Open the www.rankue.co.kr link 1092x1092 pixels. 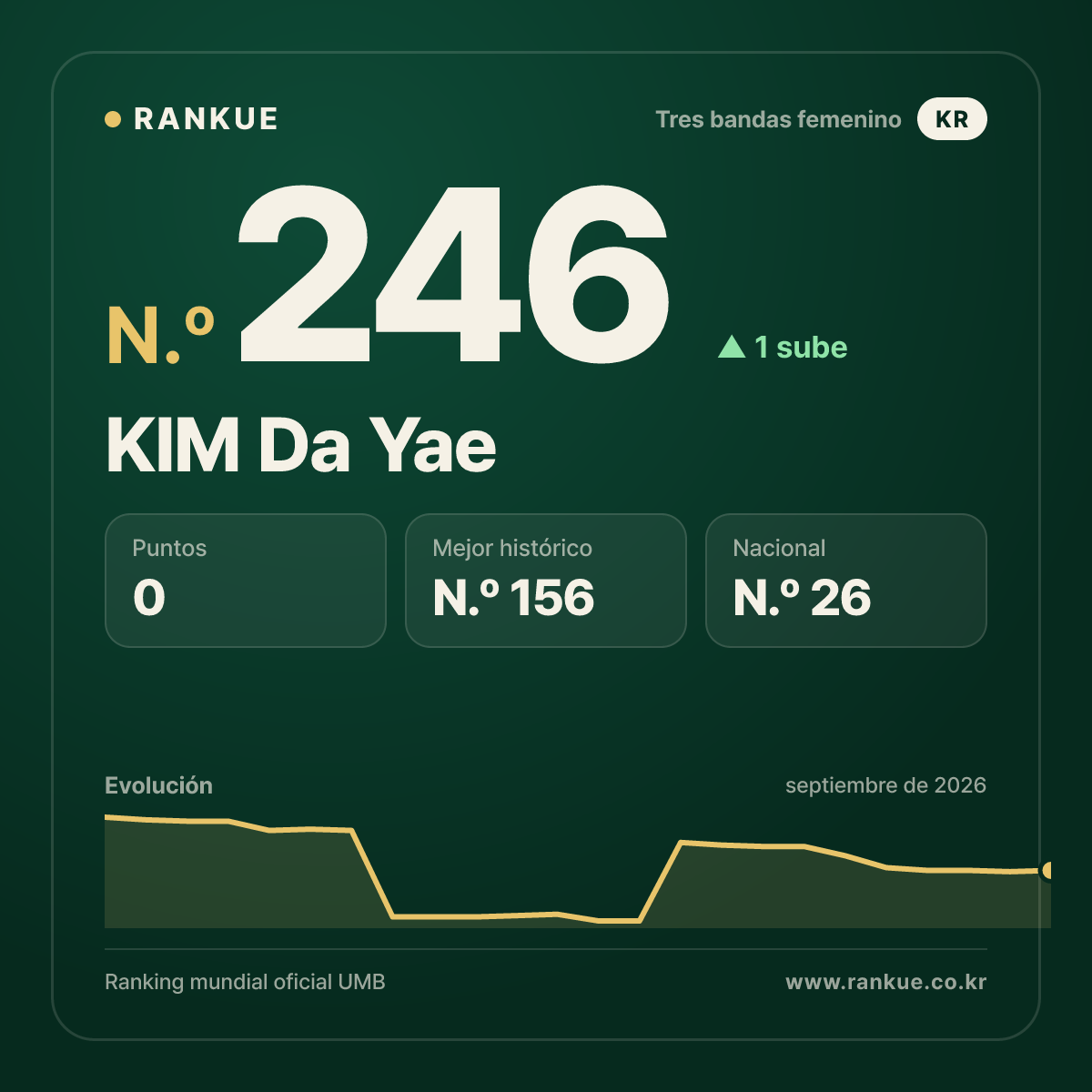tap(885, 982)
